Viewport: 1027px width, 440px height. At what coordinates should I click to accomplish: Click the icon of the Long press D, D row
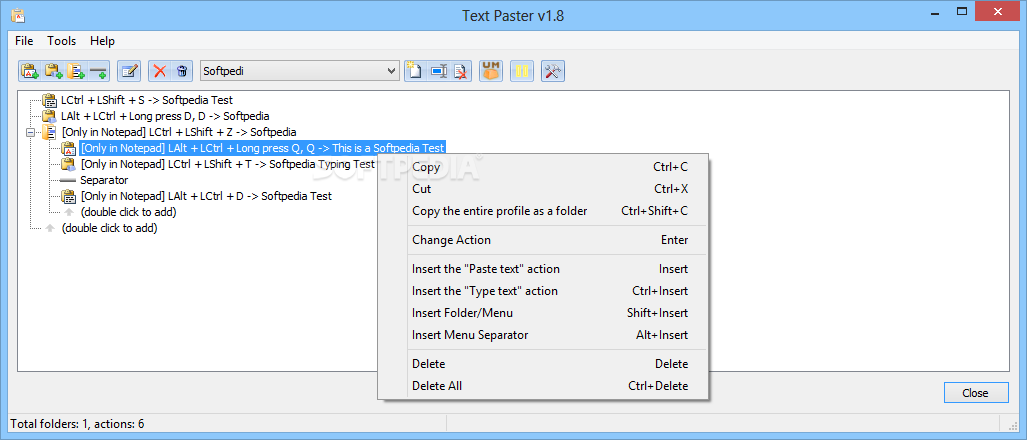point(50,116)
